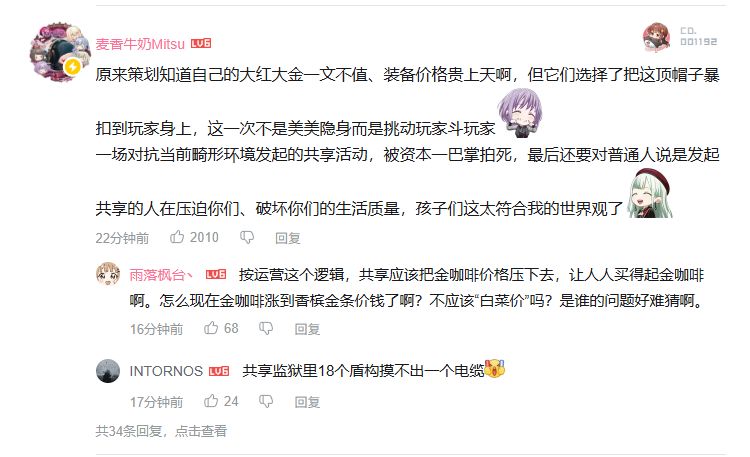Open the INTORNOS dark avatar

click(108, 371)
